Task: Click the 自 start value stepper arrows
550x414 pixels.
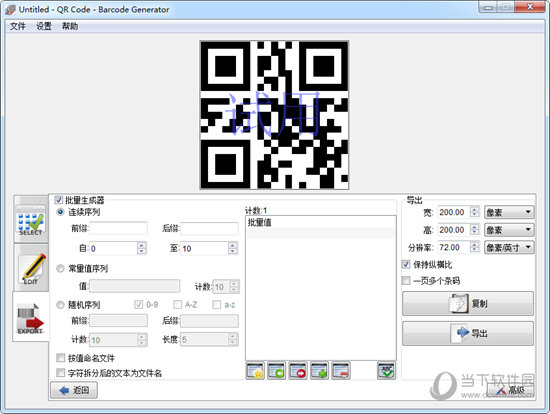Action: point(141,248)
